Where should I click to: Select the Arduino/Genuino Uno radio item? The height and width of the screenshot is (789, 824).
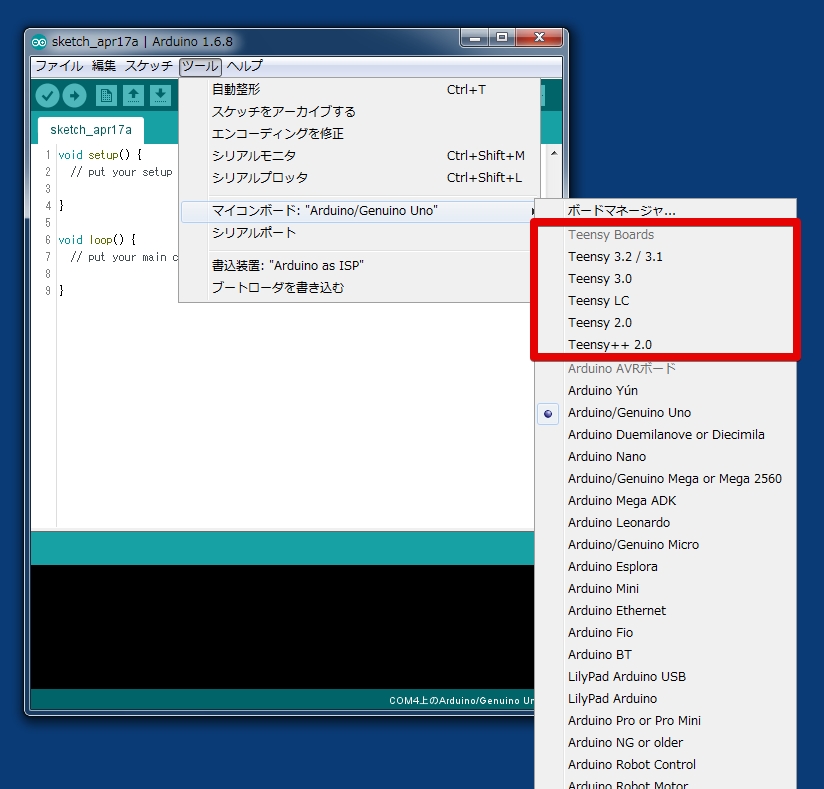pos(665,413)
